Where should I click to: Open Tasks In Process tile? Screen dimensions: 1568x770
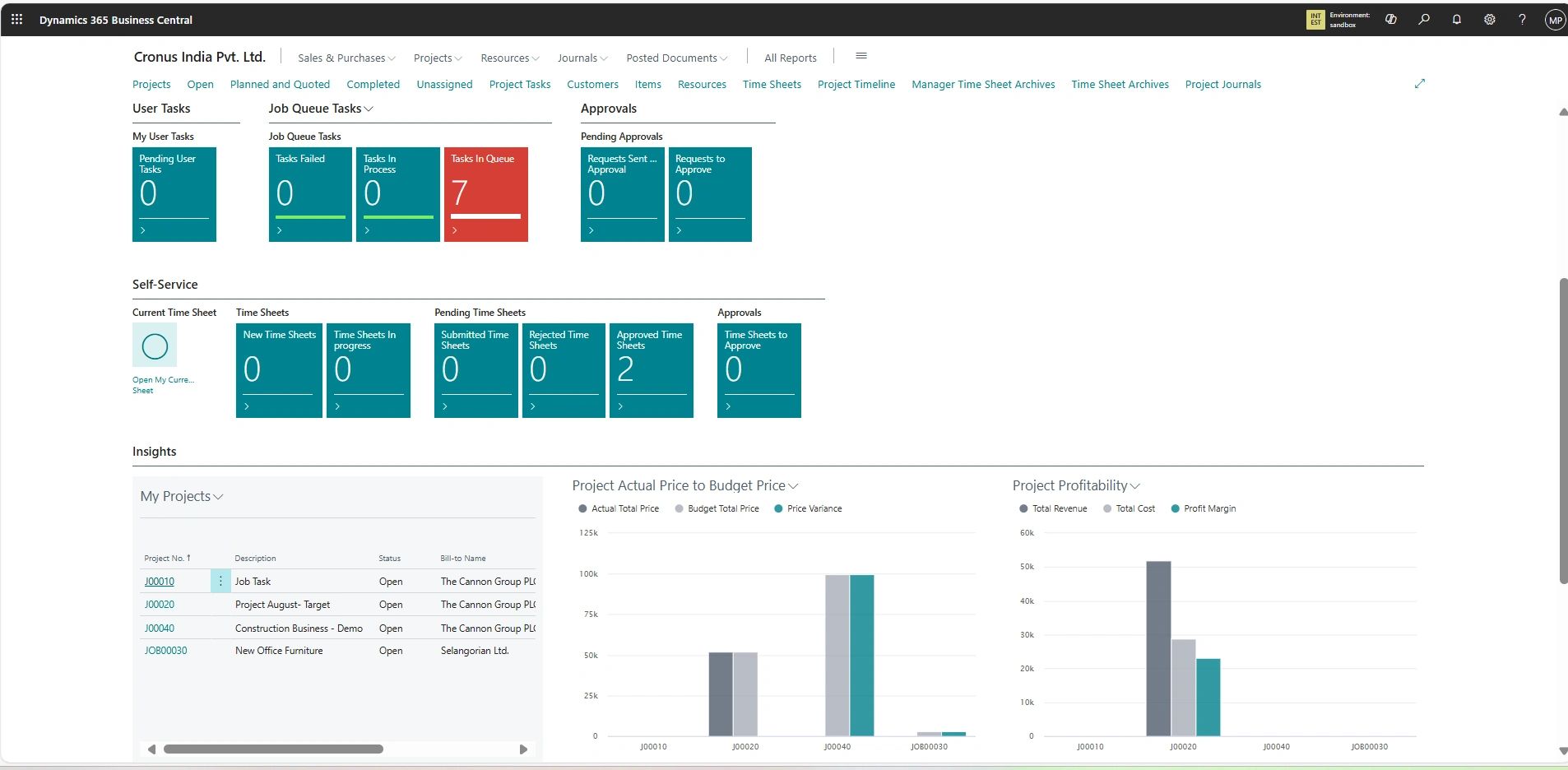pos(398,194)
